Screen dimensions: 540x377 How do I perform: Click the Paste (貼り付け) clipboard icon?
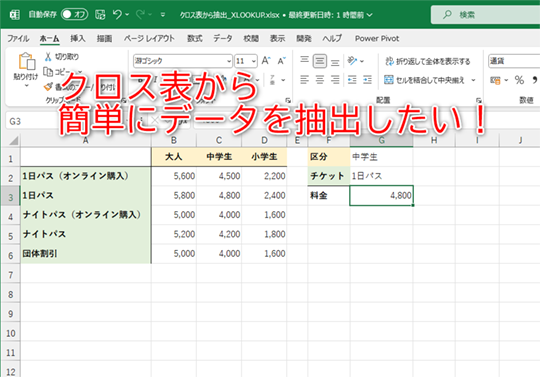[26, 62]
